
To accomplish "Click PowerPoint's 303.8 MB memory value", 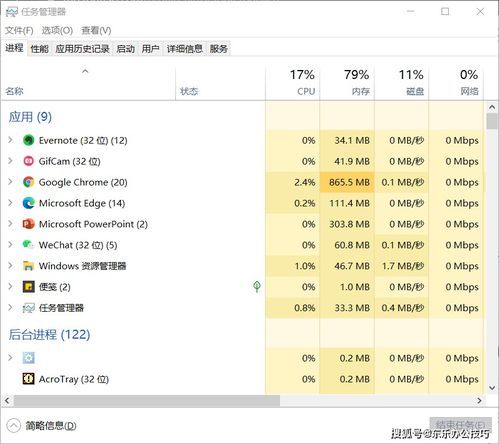I will pos(349,224).
